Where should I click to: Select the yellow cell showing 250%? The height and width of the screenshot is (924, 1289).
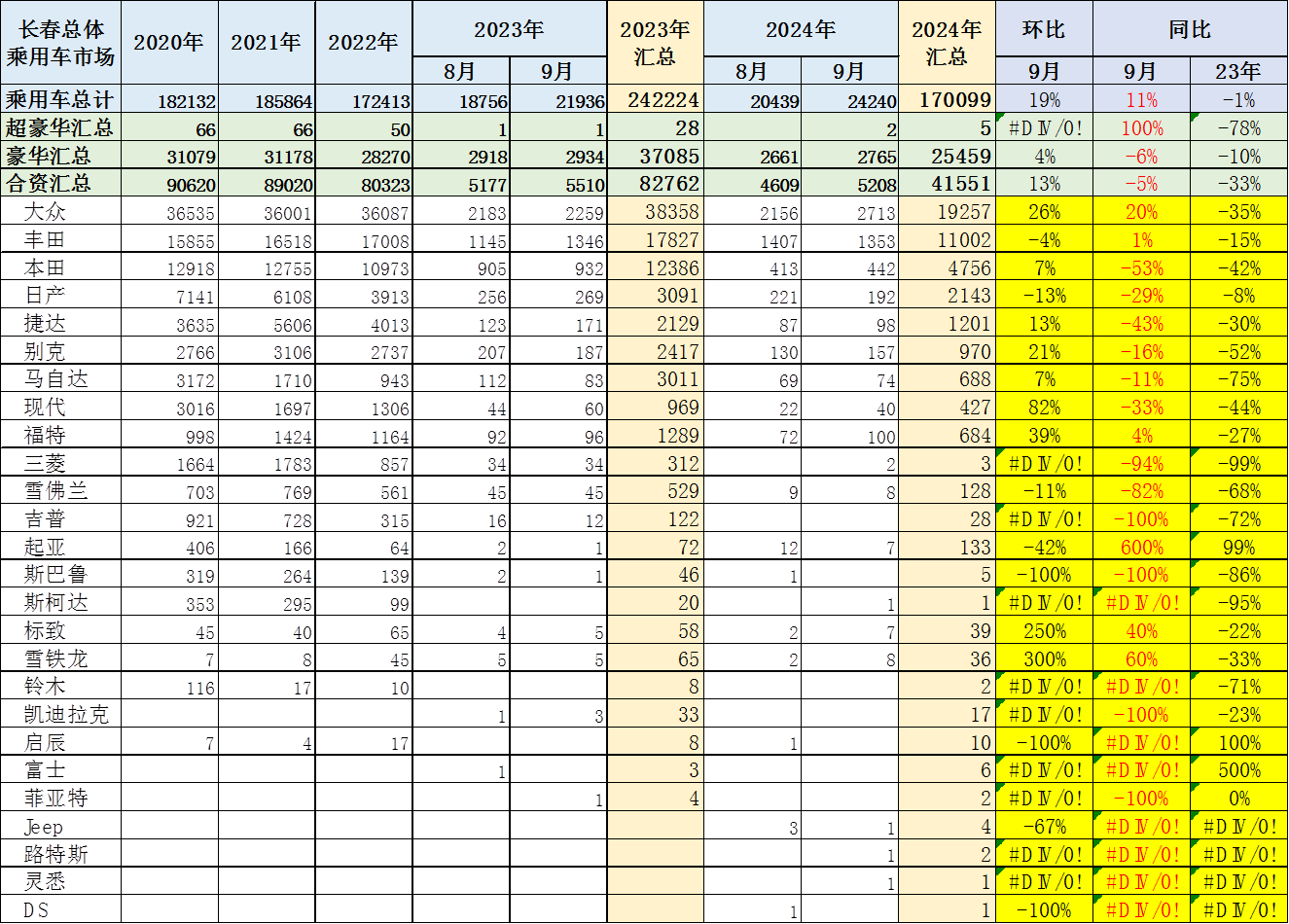click(1044, 631)
